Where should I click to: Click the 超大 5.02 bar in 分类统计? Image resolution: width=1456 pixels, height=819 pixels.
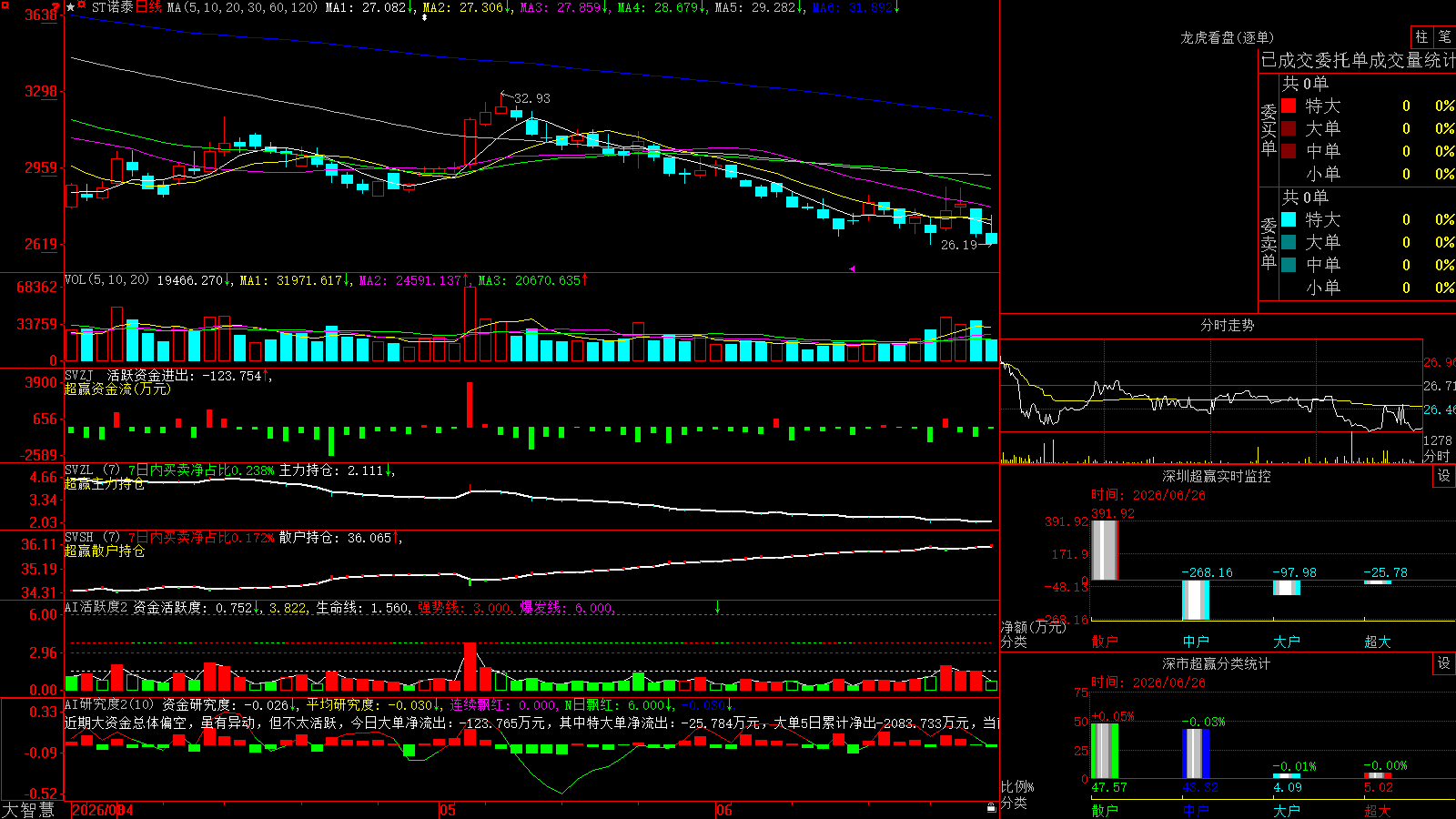(1378, 775)
